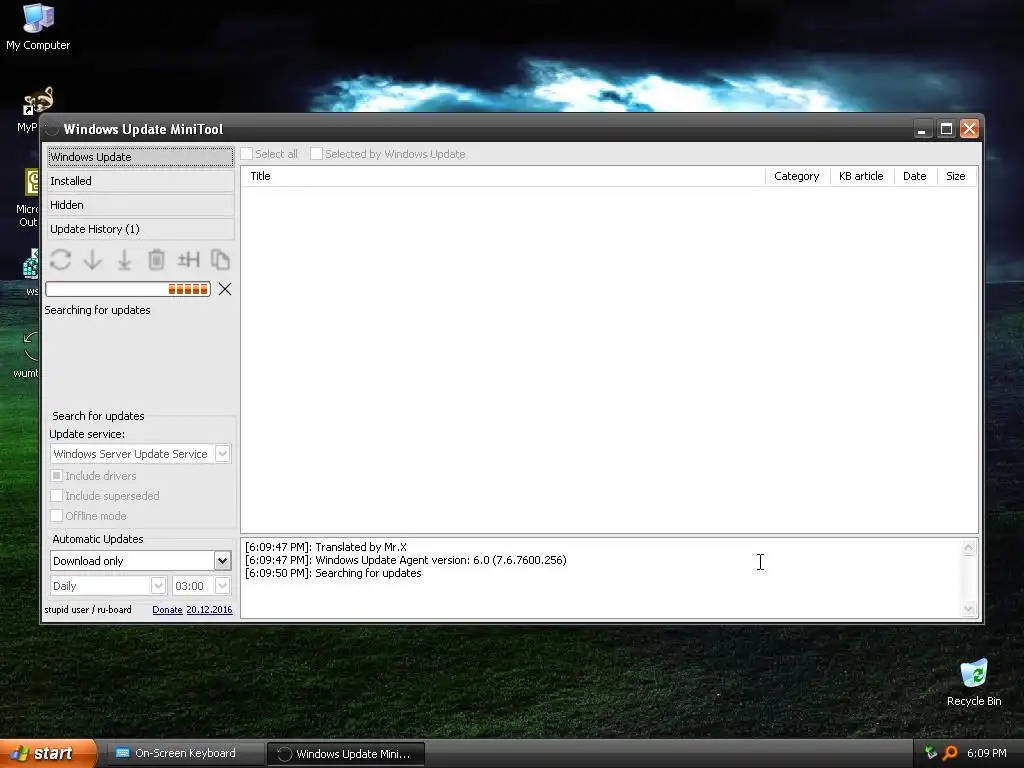Viewport: 1024px width, 768px height.
Task: Click the hide updates +H icon
Action: 188,260
